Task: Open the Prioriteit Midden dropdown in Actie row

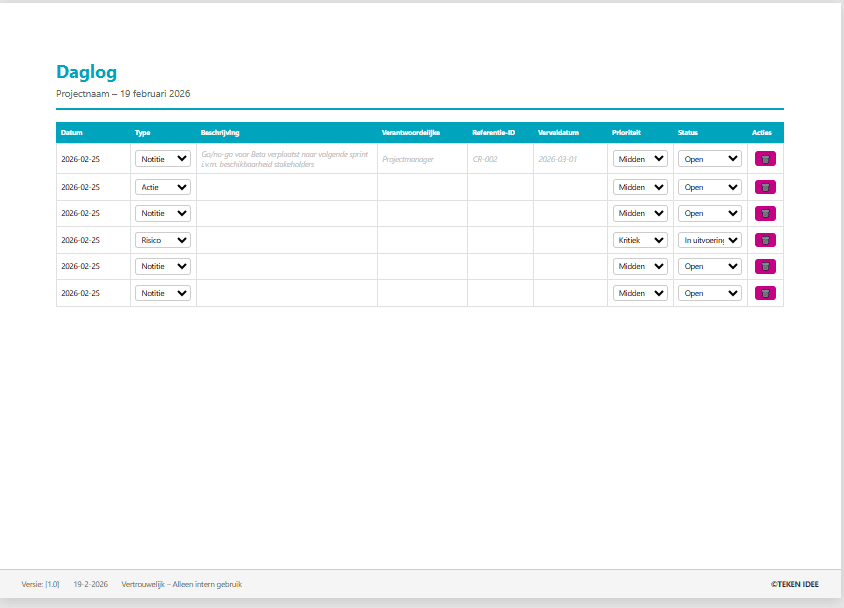Action: 640,187
